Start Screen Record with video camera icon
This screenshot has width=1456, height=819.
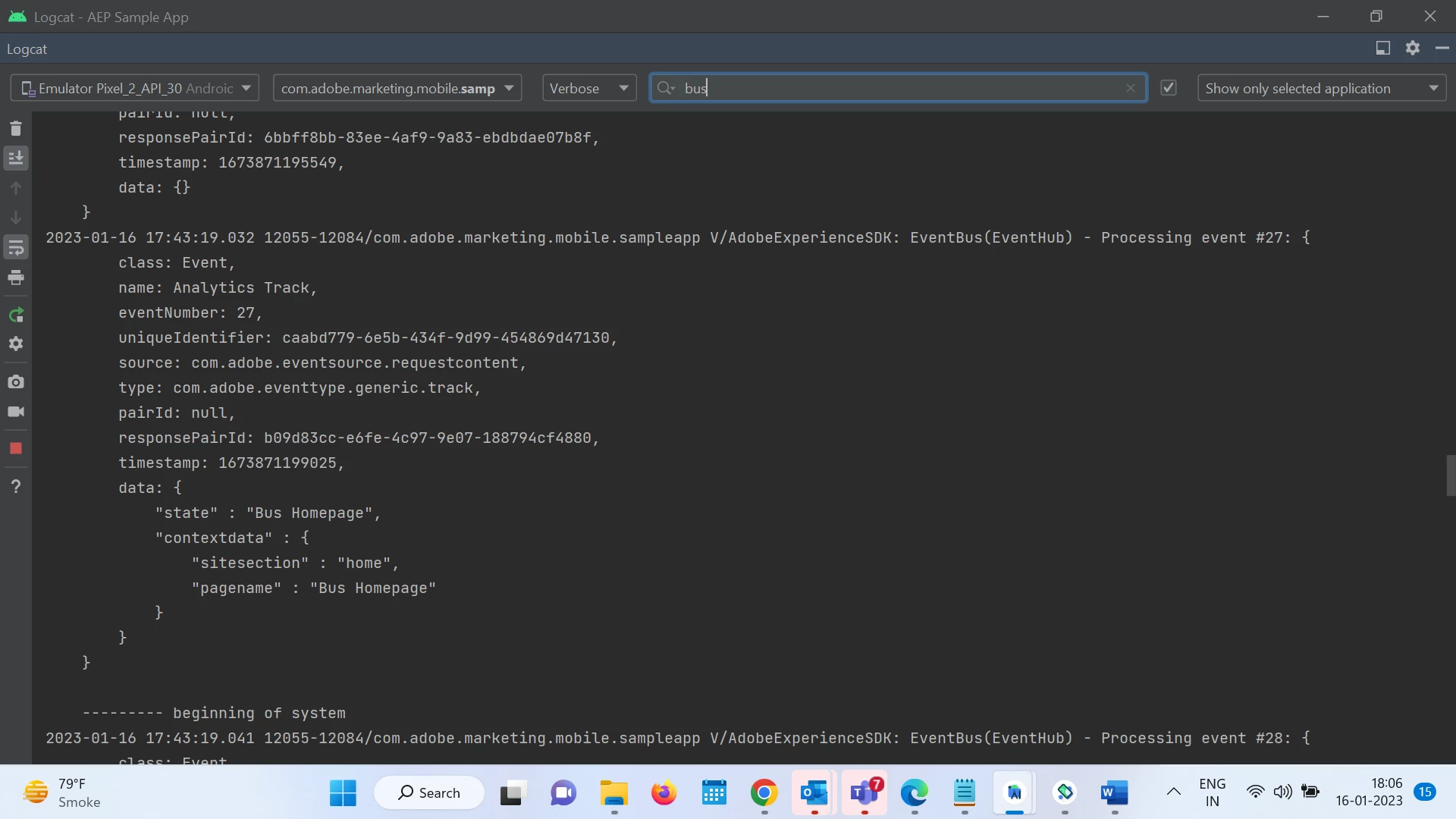tap(16, 412)
